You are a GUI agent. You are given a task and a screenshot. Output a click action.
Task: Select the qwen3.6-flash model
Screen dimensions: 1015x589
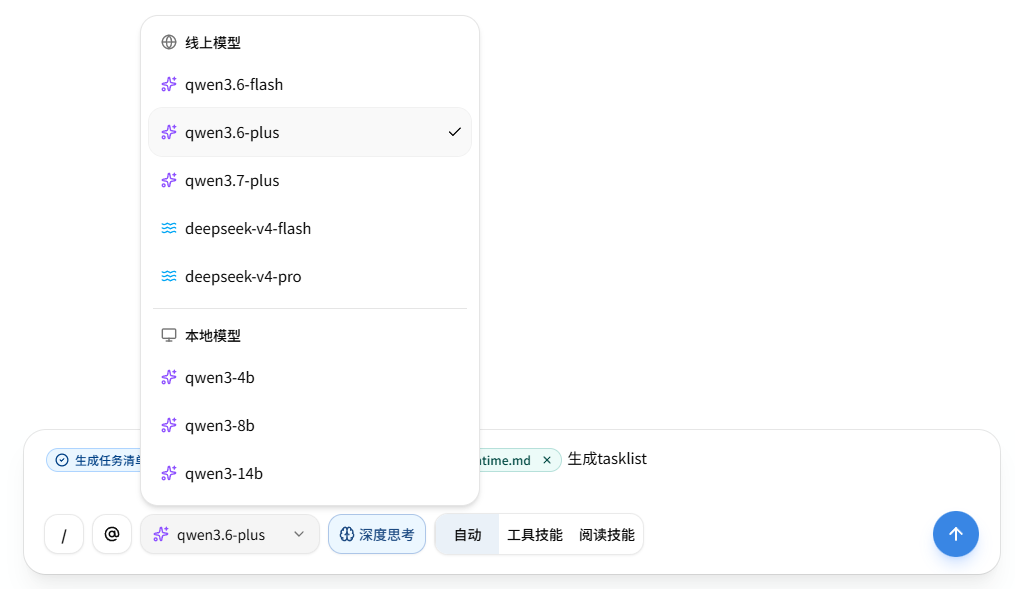click(309, 84)
